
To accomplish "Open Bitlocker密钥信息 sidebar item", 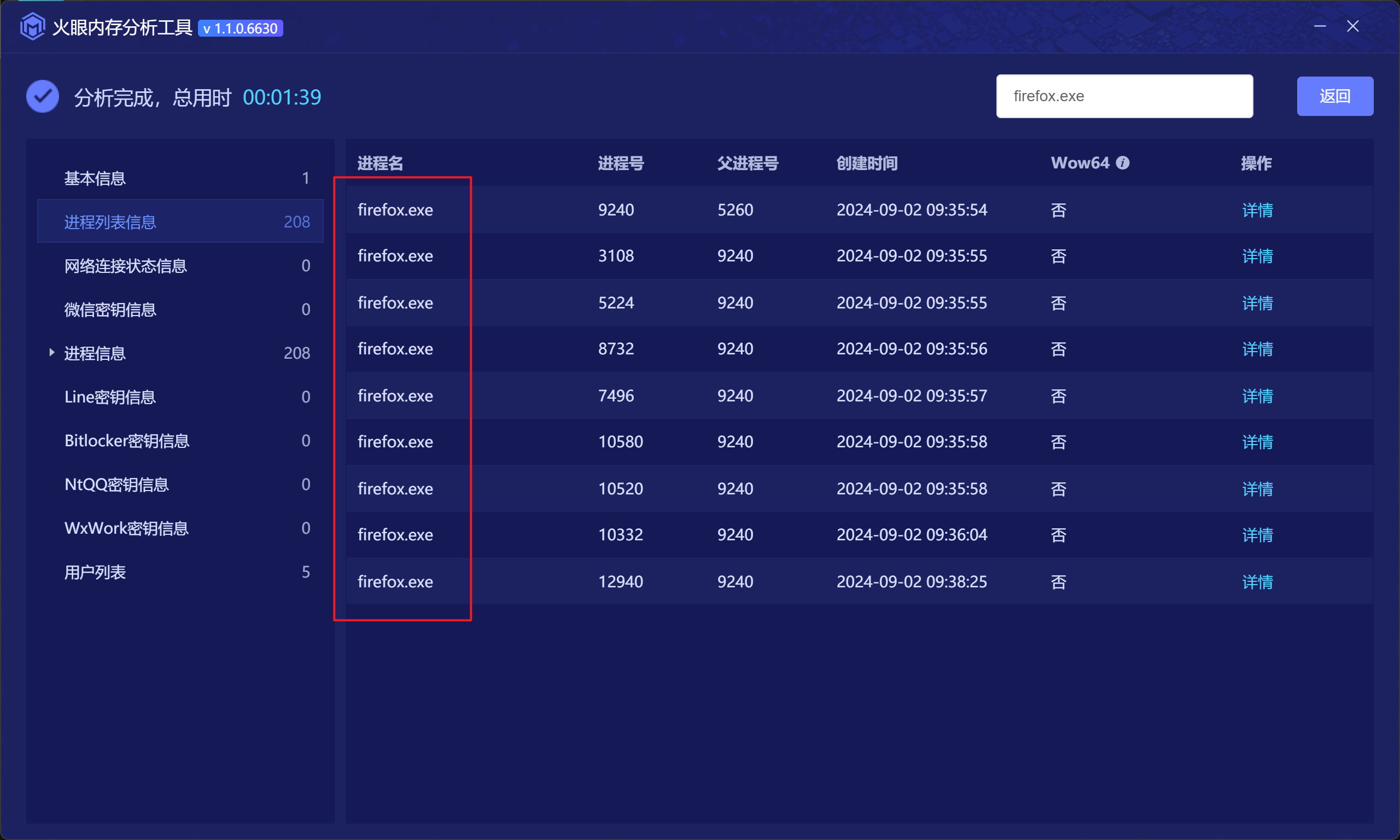I will point(127,440).
